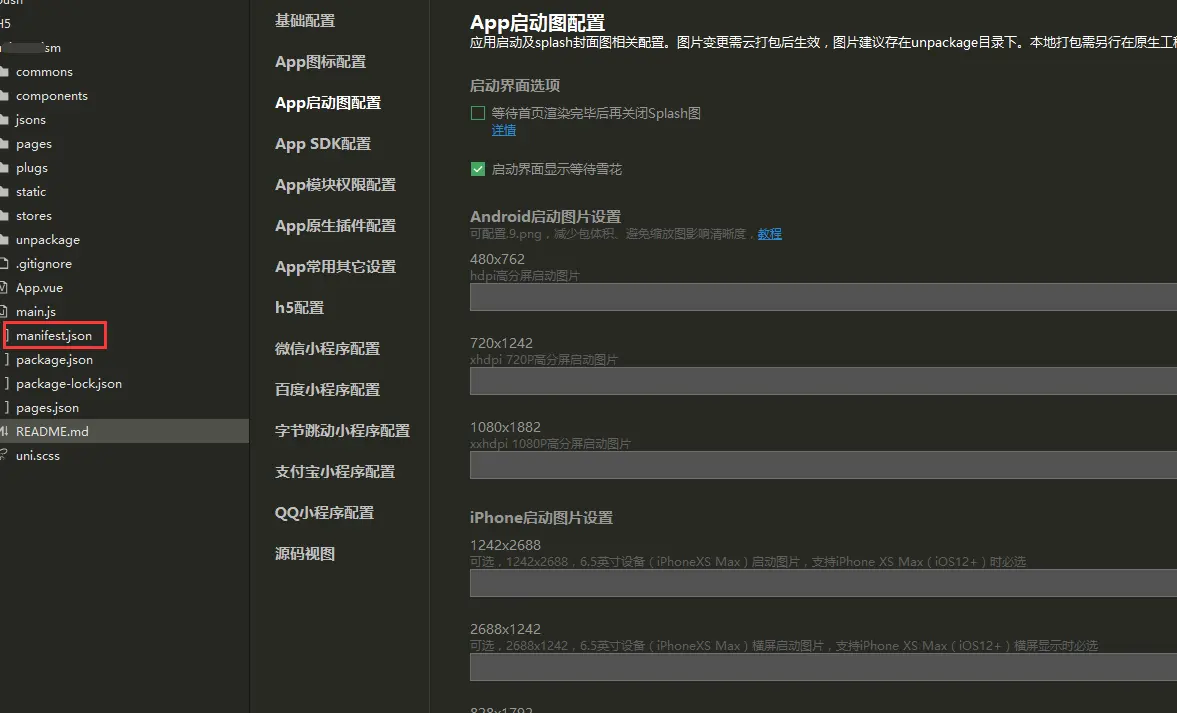1177x713 pixels.
Task: Open App常用其它设置 section
Action: [336, 267]
